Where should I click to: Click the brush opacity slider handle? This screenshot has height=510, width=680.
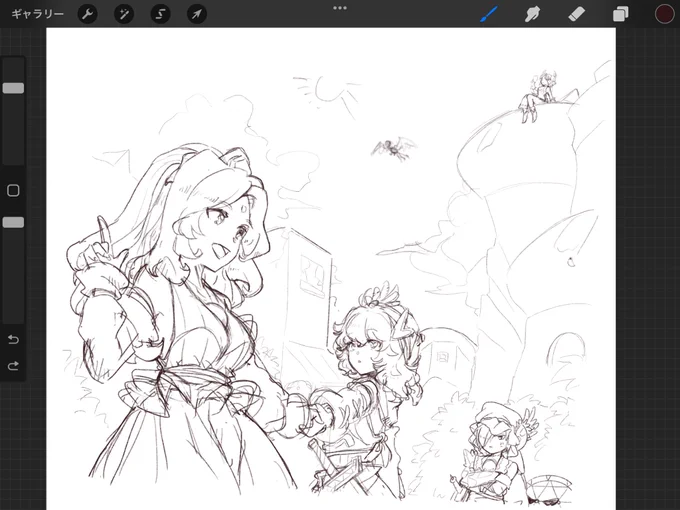[13, 222]
